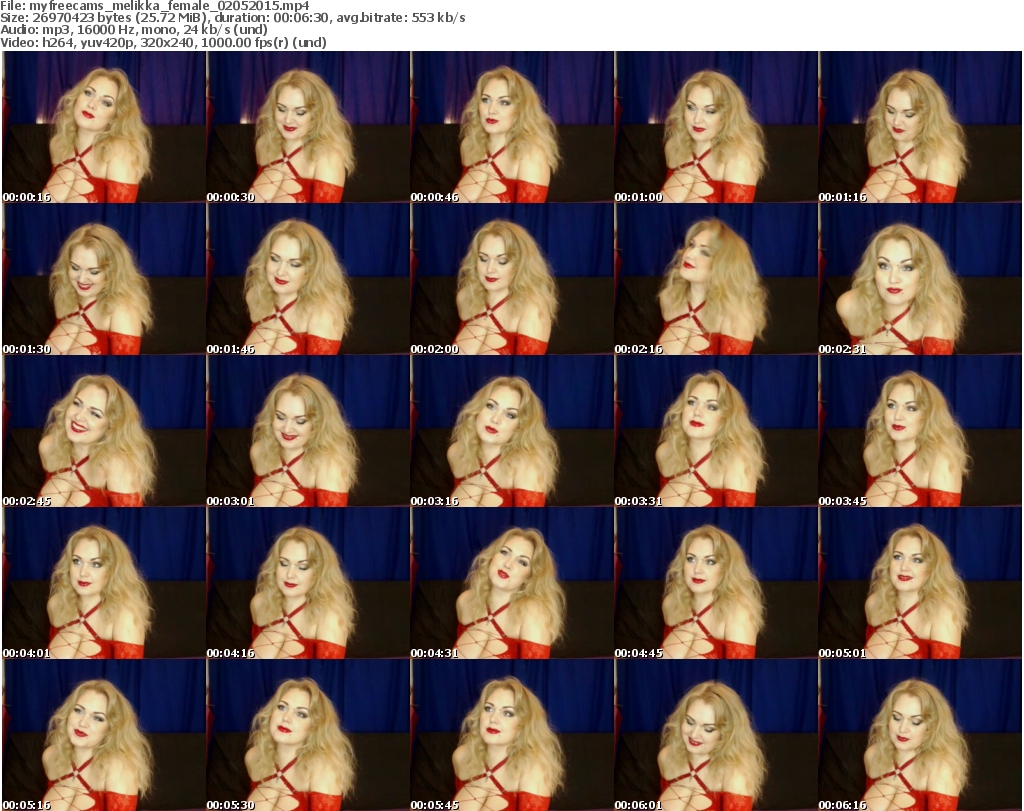Click the frame stamped 00:05:16

104,735
